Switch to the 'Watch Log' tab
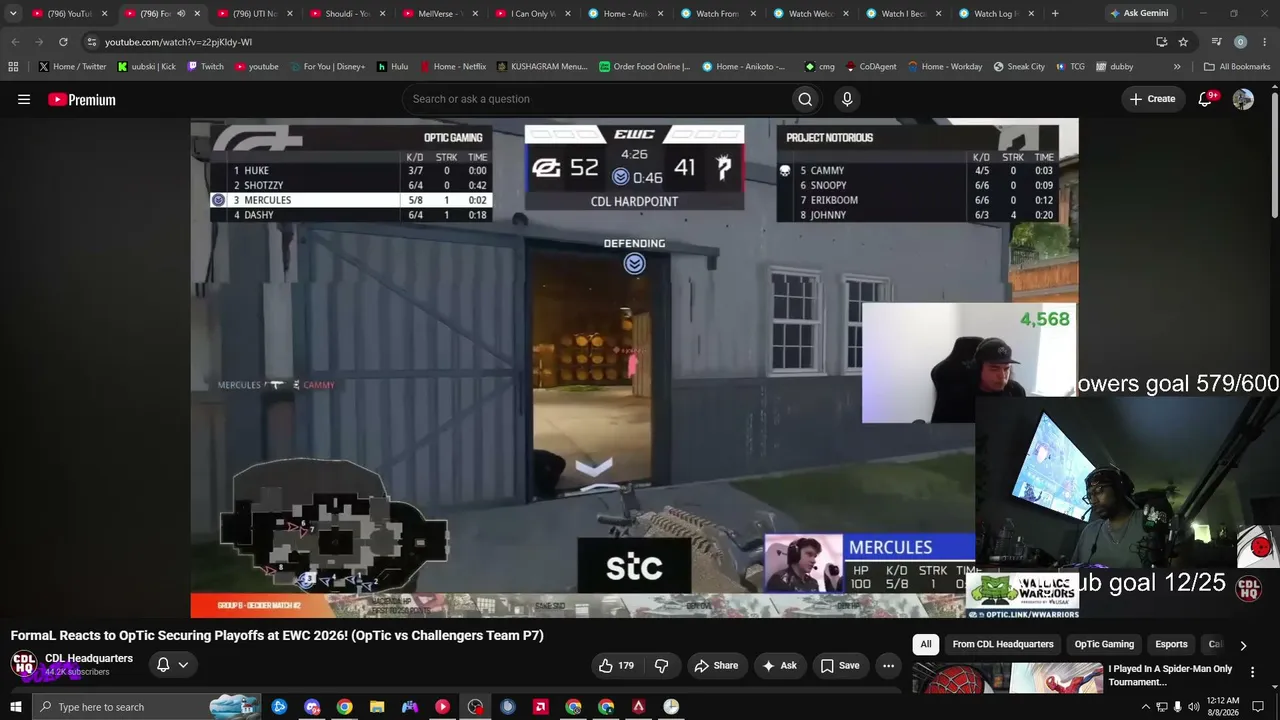Viewport: 1280px width, 720px height. click(996, 14)
